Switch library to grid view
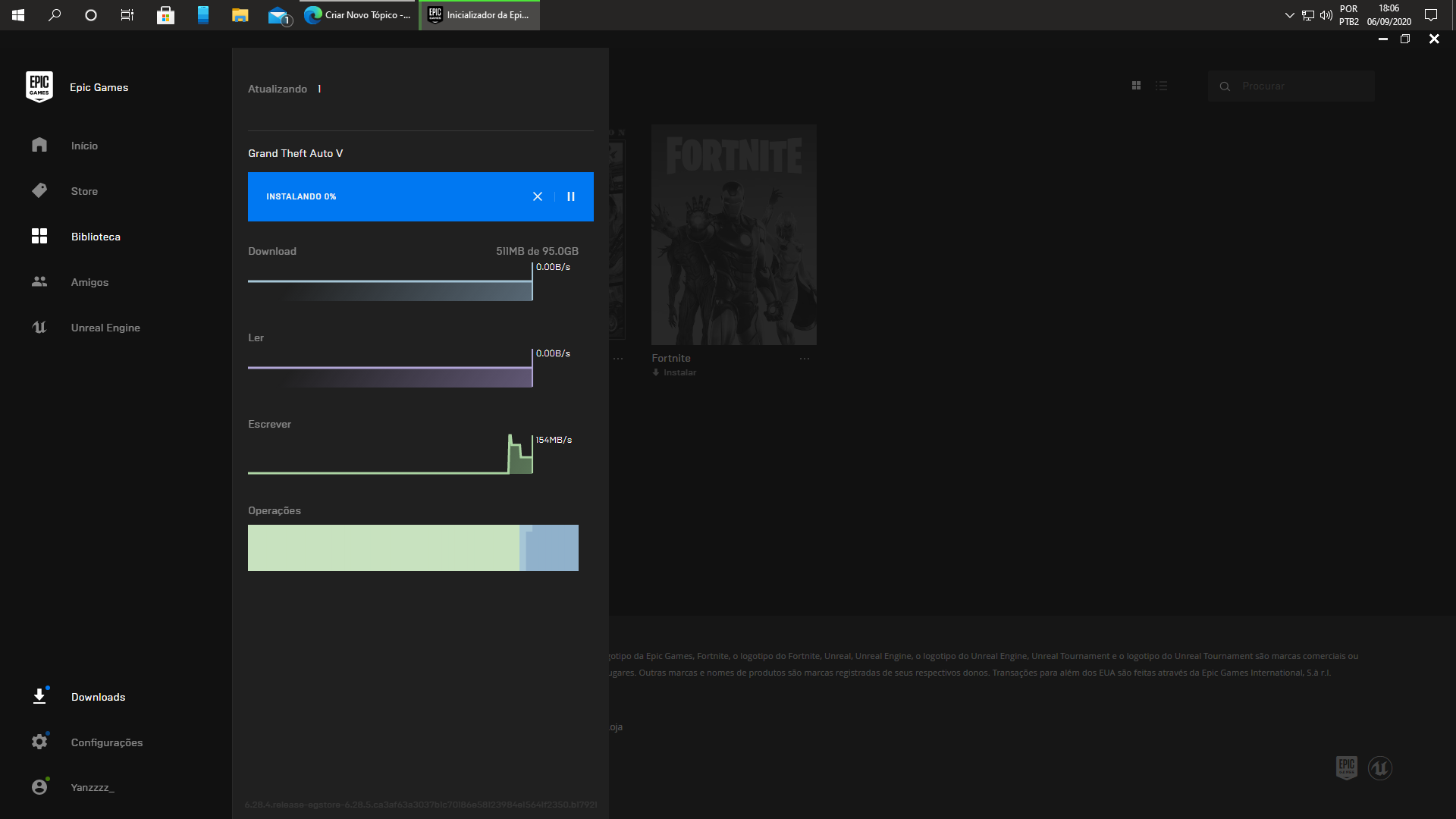Image resolution: width=1456 pixels, height=819 pixels. (x=1136, y=86)
